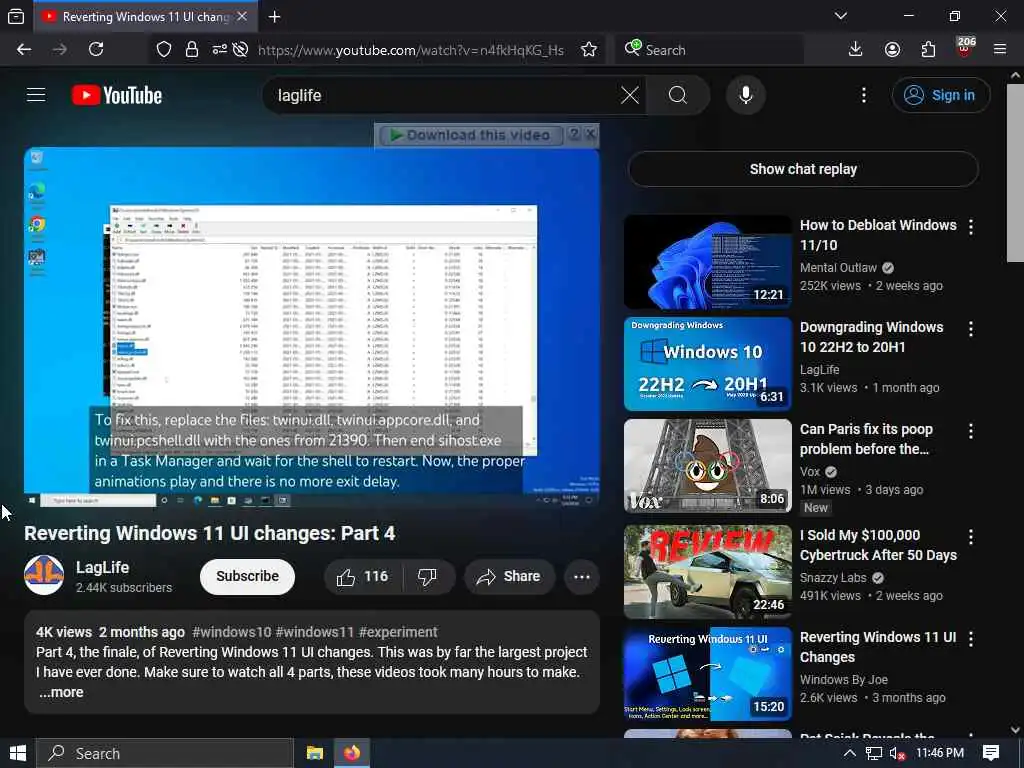Open a new browser tab

[x=274, y=17]
